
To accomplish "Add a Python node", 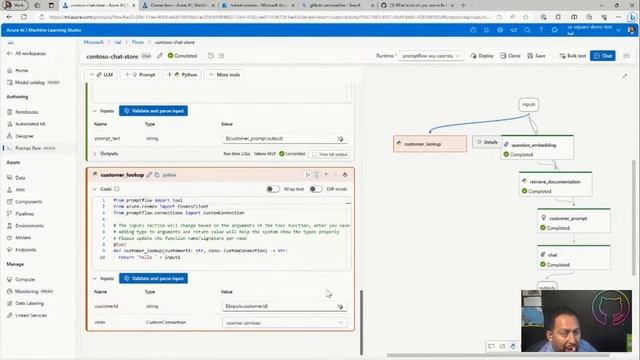I will tap(182, 75).
